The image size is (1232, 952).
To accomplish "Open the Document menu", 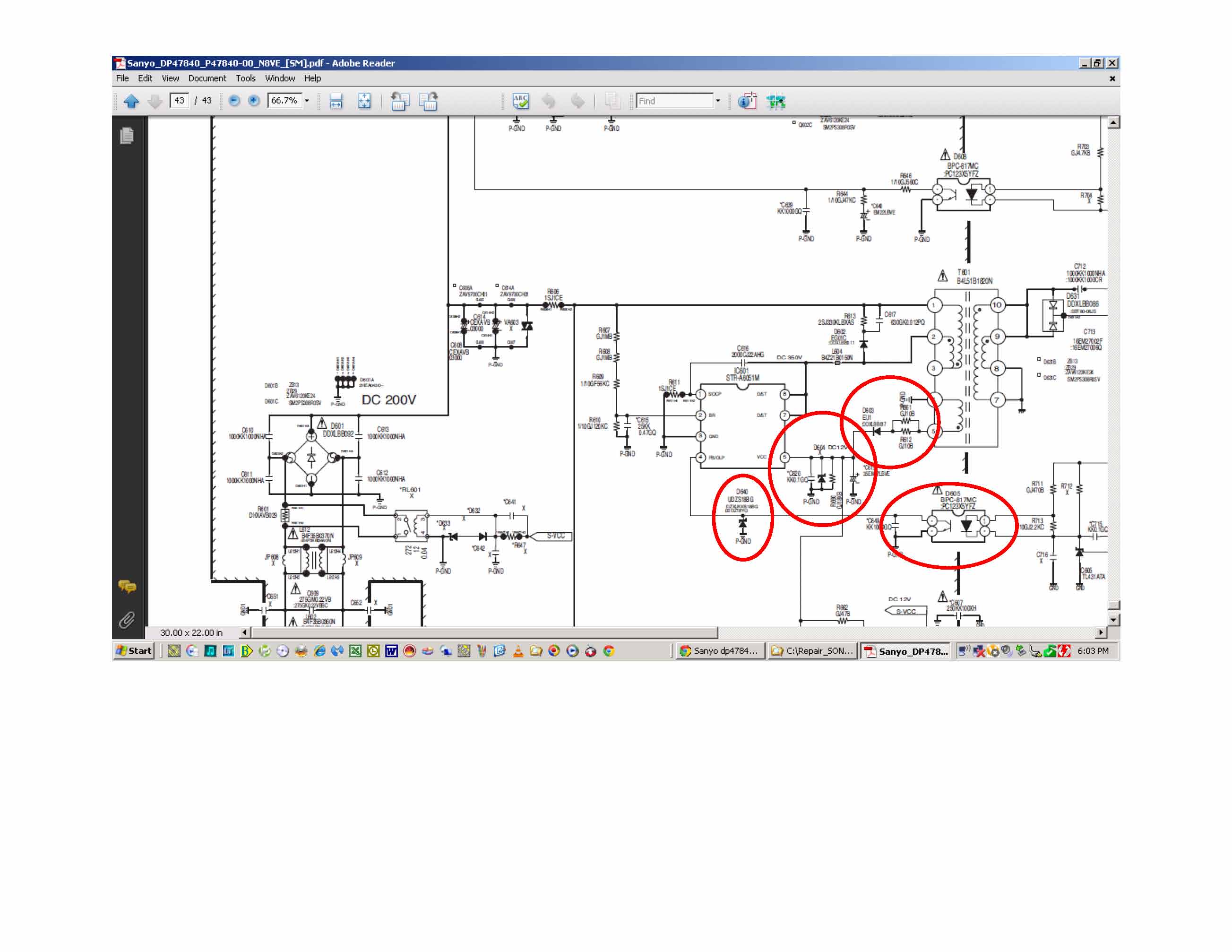I will point(207,78).
